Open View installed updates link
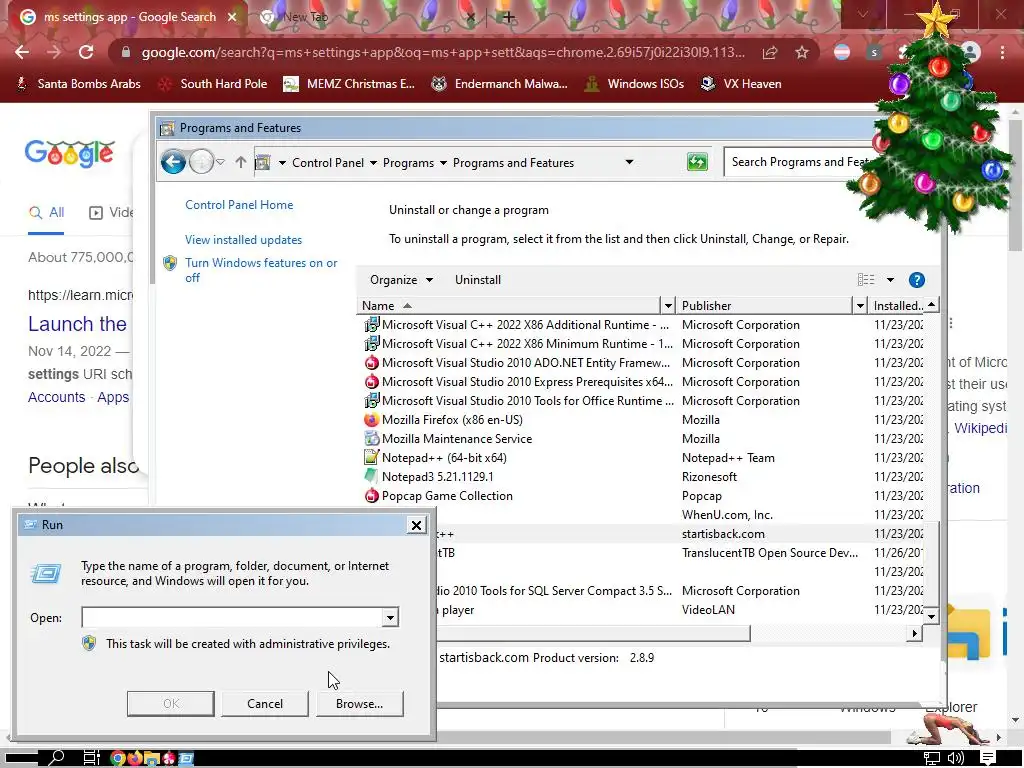The height and width of the screenshot is (768, 1024). pos(243,240)
